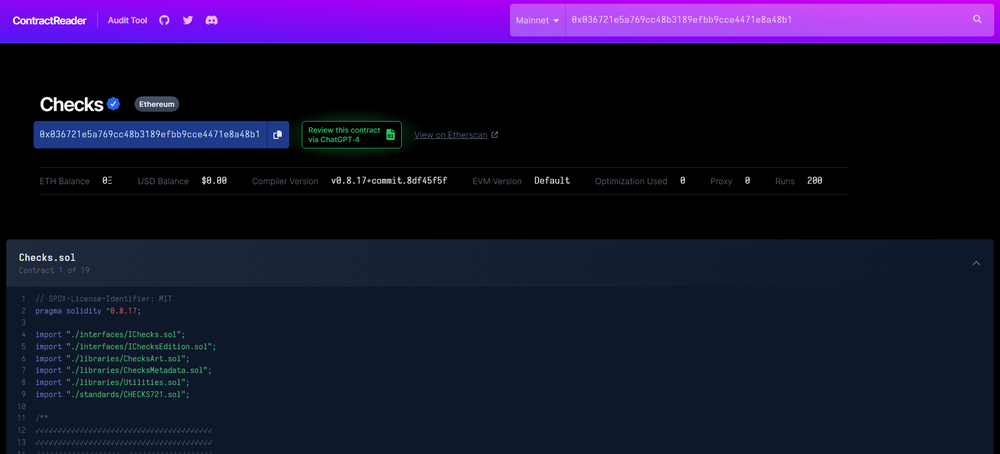This screenshot has height=454, width=1000.
Task: Click the Ethereum chain badge
Action: pos(157,104)
